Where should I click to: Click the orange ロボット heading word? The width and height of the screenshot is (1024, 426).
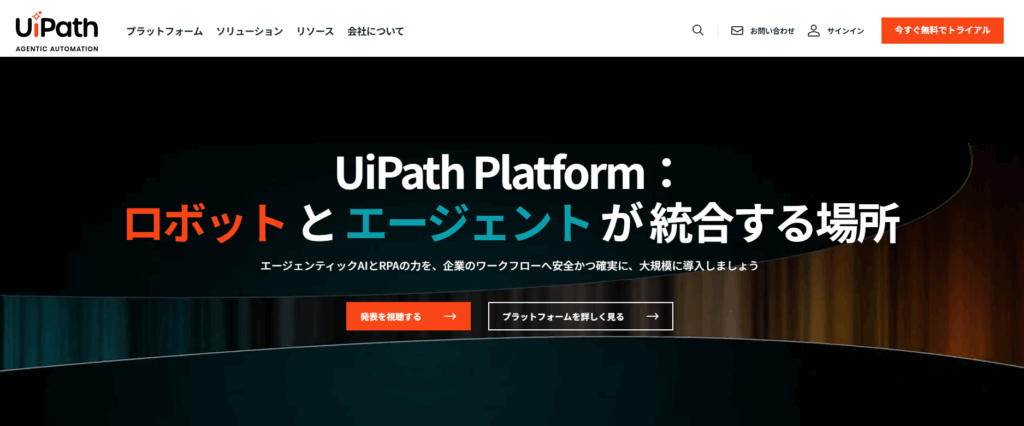[x=204, y=223]
